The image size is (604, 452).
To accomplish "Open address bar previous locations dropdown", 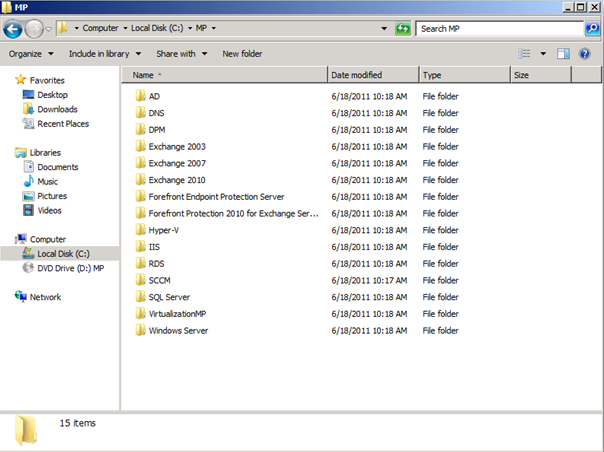I will point(384,29).
